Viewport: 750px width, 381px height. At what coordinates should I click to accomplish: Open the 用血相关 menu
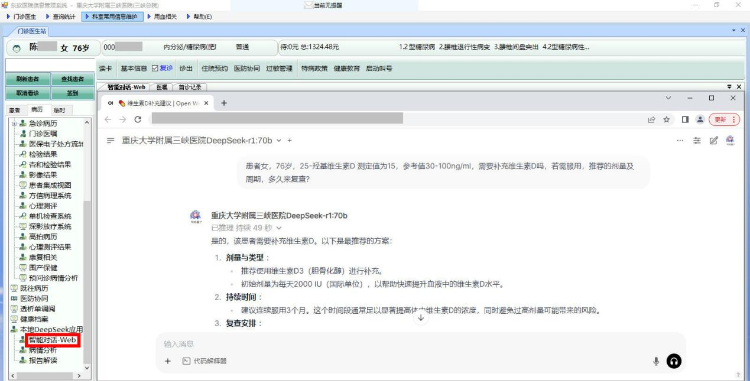point(162,17)
